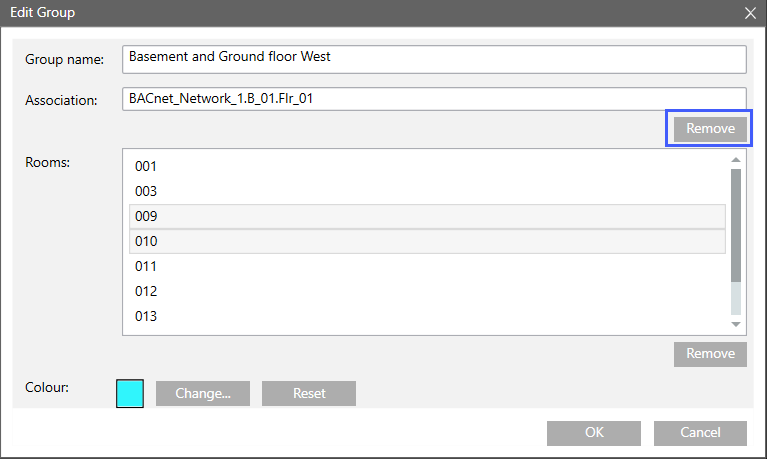The width and height of the screenshot is (767, 459).
Task: Click into the Group name text field
Action: click(432, 58)
